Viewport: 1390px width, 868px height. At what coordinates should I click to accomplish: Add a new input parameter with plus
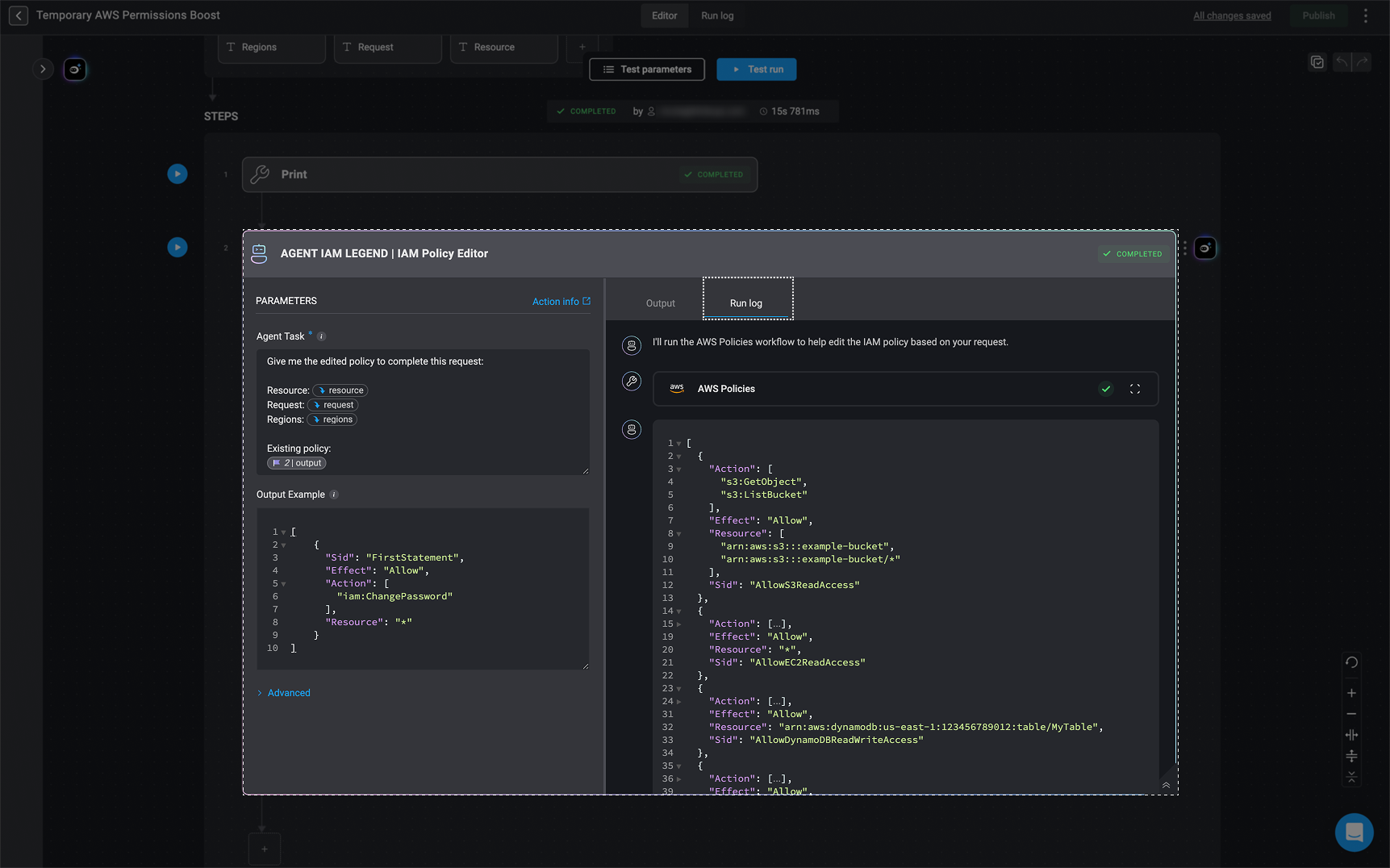[x=582, y=47]
